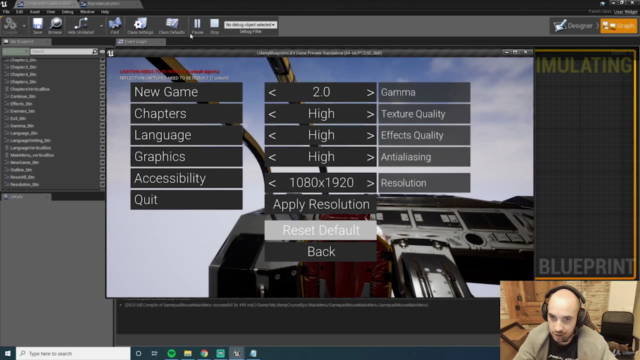Toggle the checkbox beside LanguageVerticalBox
Viewport: 640px width, 360px height.
point(102,148)
